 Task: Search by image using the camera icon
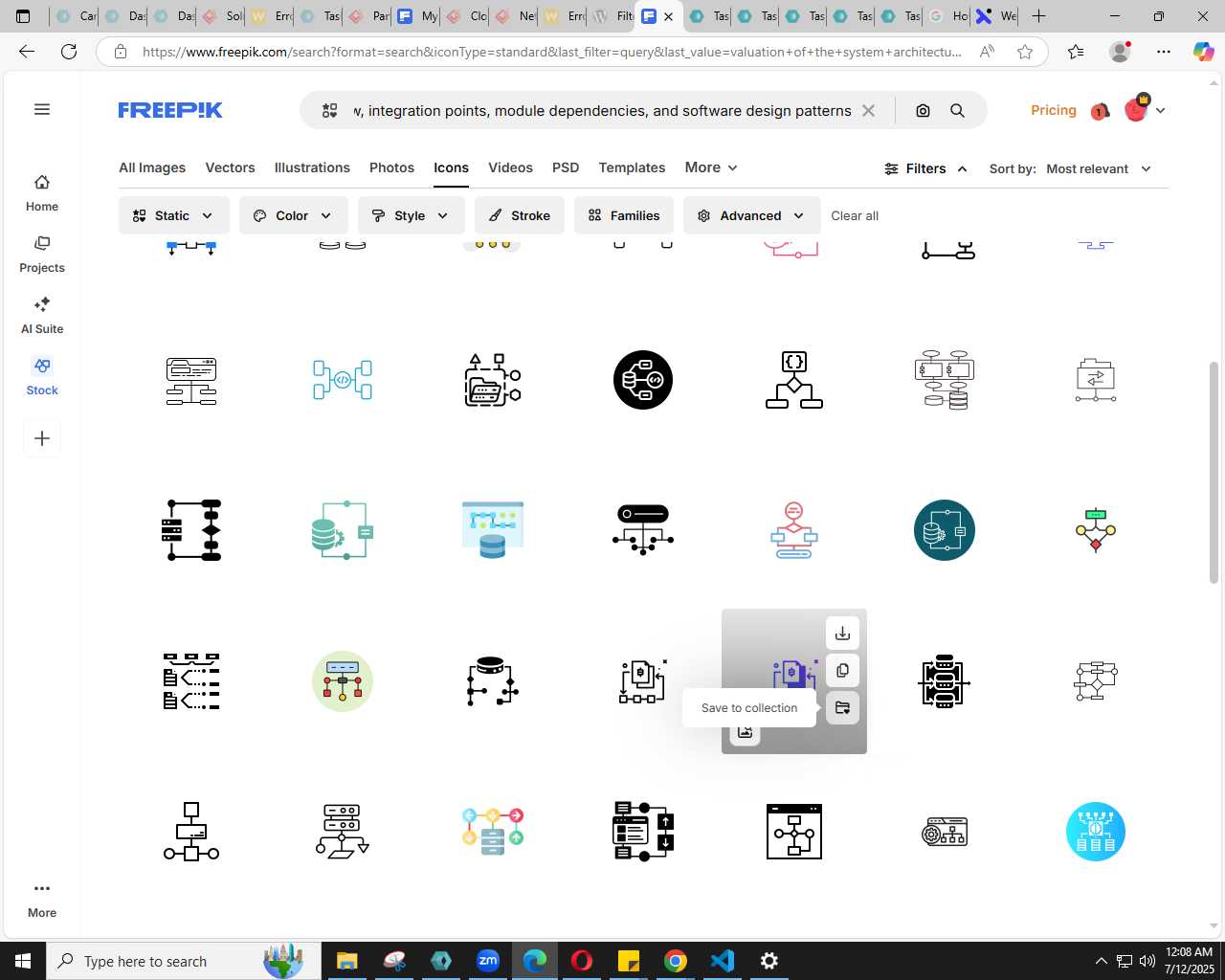point(923,111)
